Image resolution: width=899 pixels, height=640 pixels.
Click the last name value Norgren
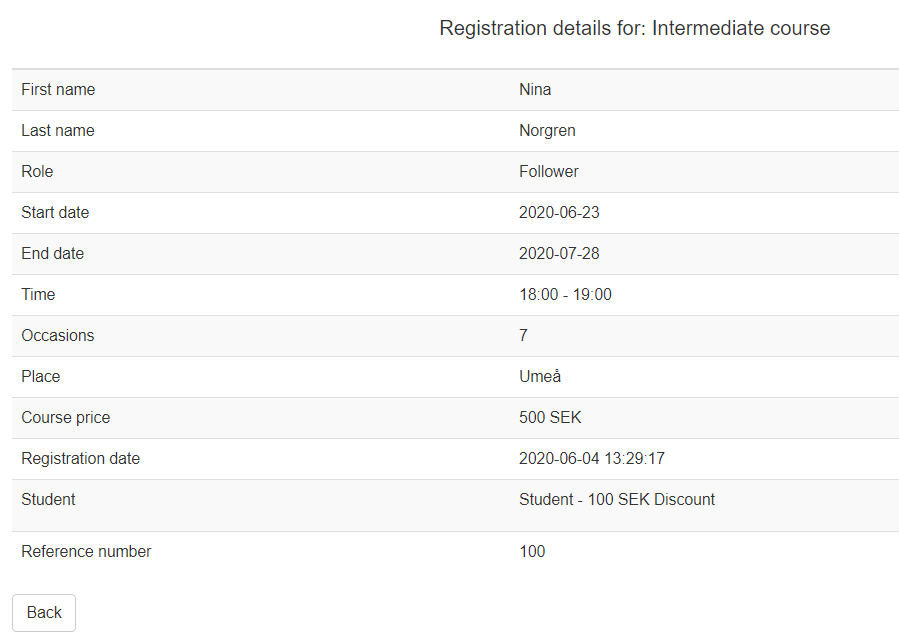click(x=547, y=131)
